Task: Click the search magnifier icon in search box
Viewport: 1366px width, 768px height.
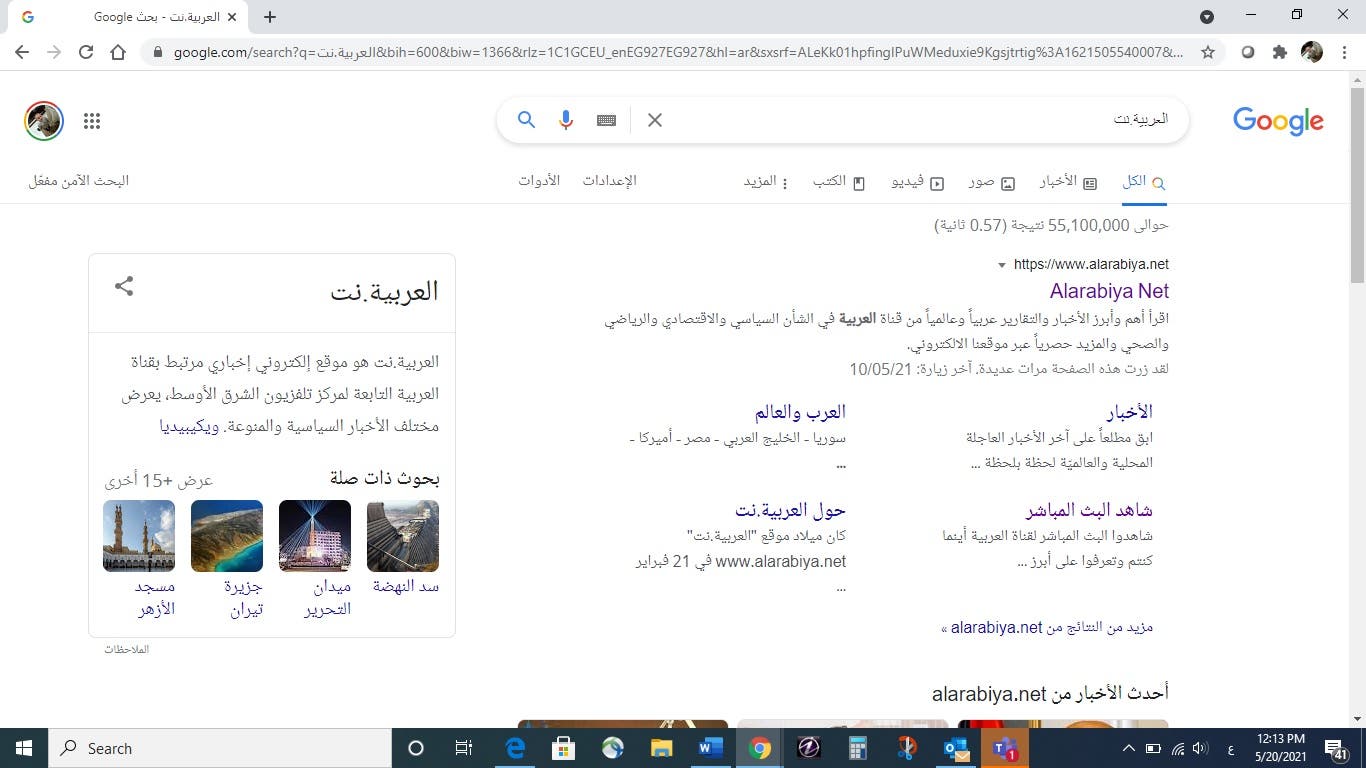Action: click(526, 120)
